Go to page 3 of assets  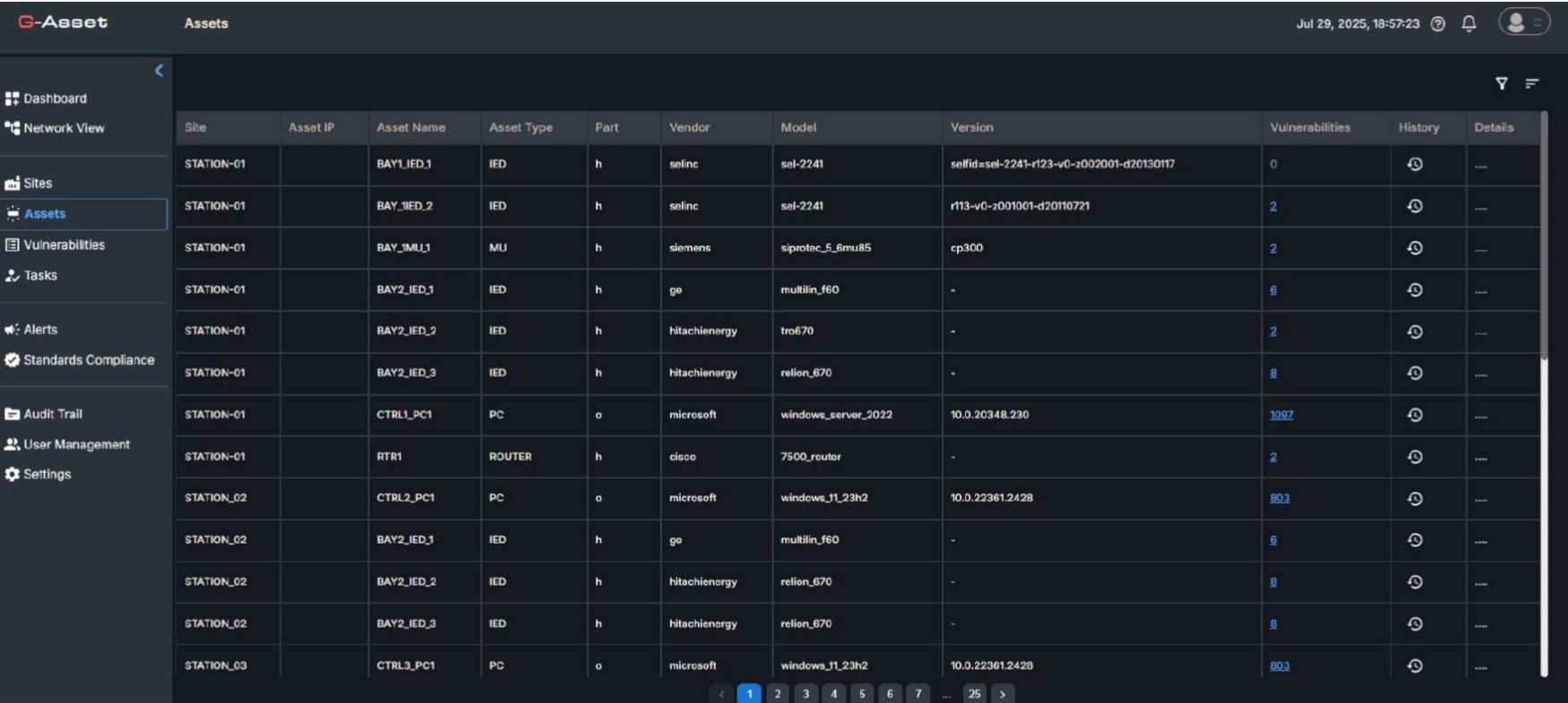pyautogui.click(x=806, y=694)
